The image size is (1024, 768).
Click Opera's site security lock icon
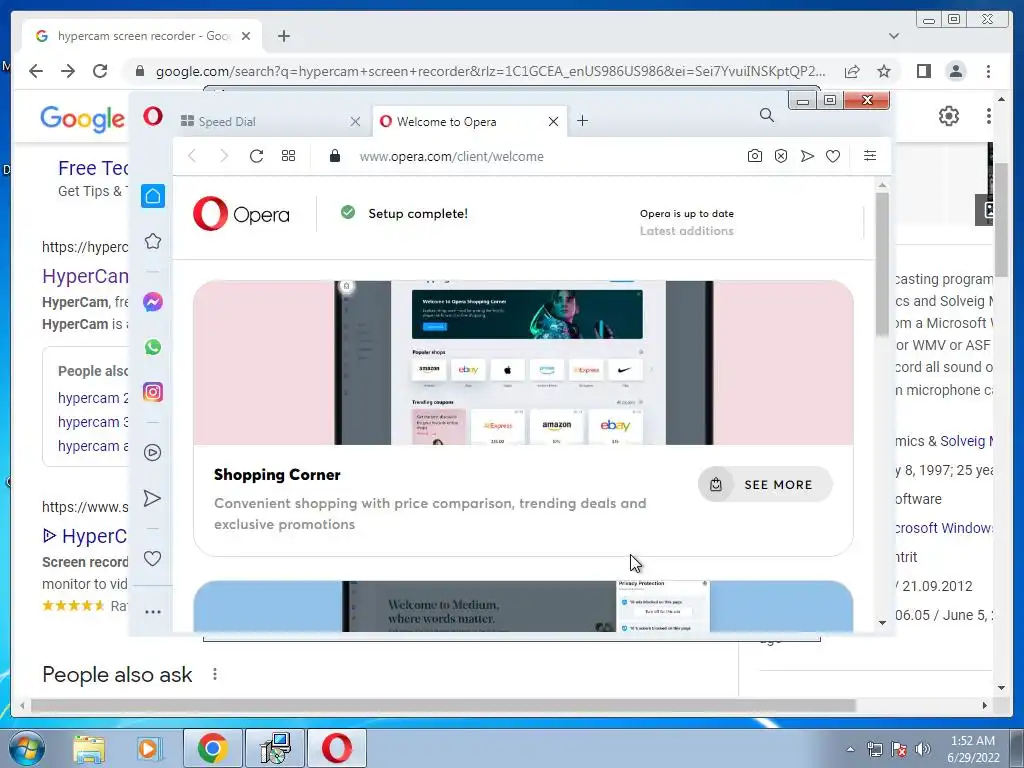pos(335,156)
